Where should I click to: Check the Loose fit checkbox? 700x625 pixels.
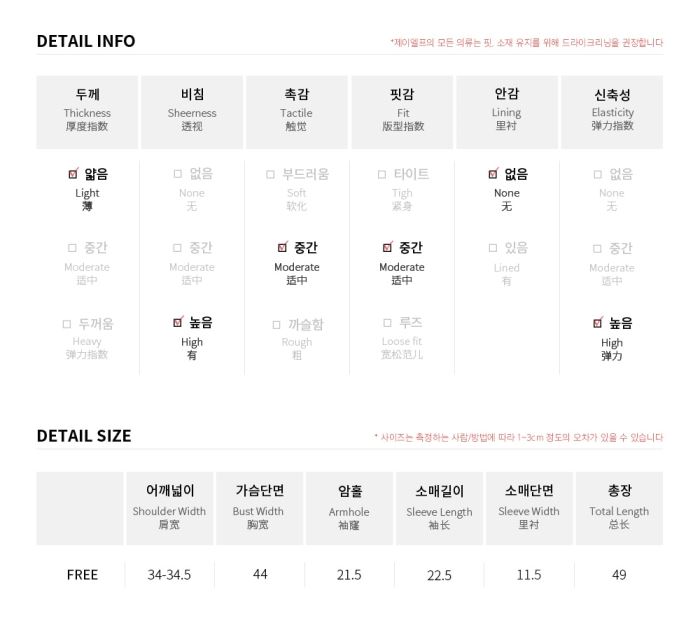point(388,323)
